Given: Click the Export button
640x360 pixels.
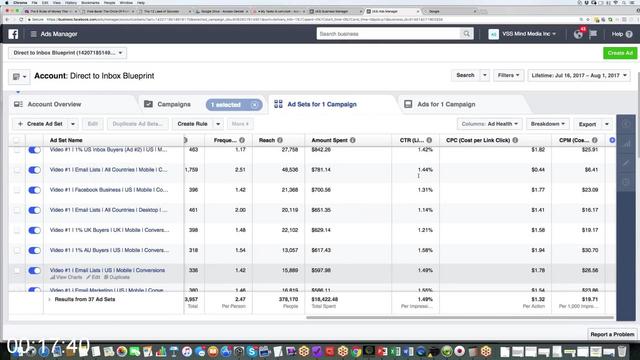Looking at the screenshot, I should click(x=588, y=124).
